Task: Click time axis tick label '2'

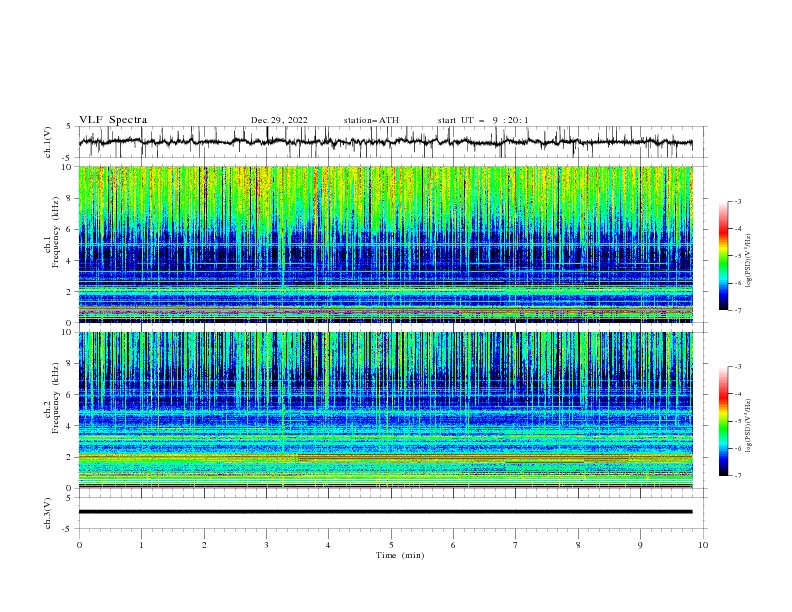Action: click(204, 545)
